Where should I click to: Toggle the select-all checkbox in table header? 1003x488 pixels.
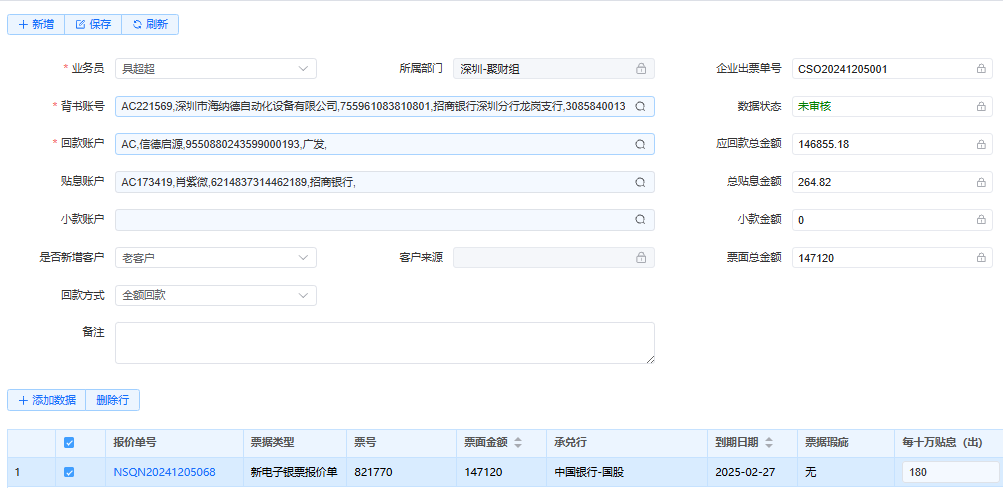pos(69,443)
